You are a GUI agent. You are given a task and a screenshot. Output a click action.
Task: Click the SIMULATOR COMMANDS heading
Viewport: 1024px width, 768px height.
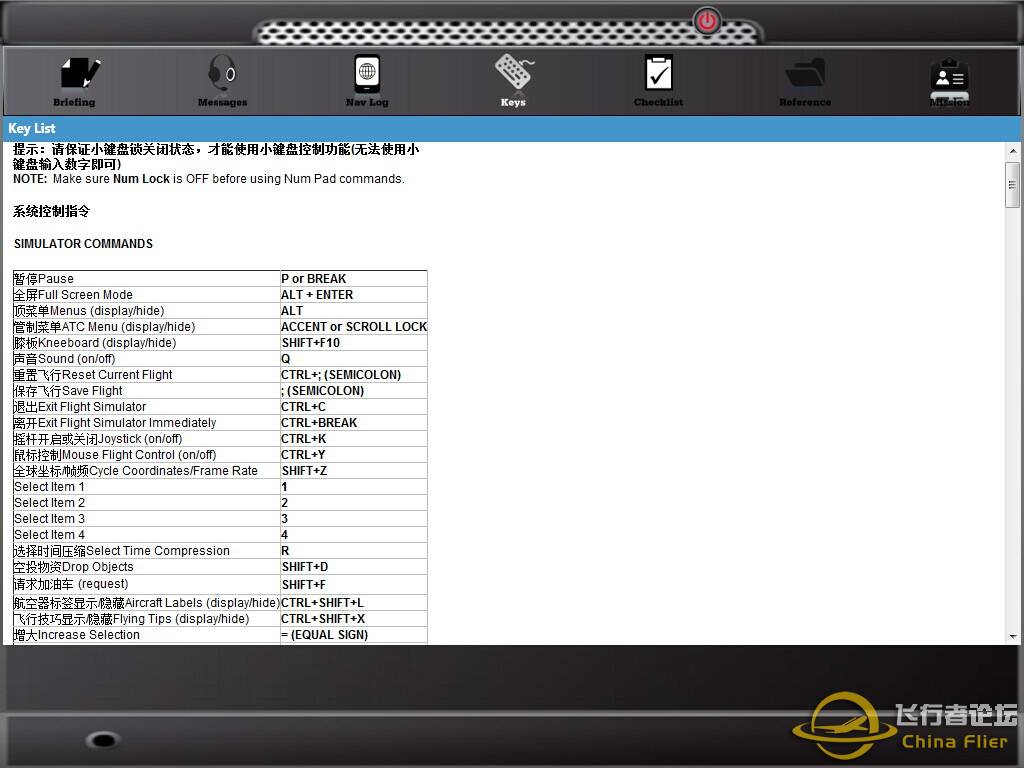tap(84, 244)
